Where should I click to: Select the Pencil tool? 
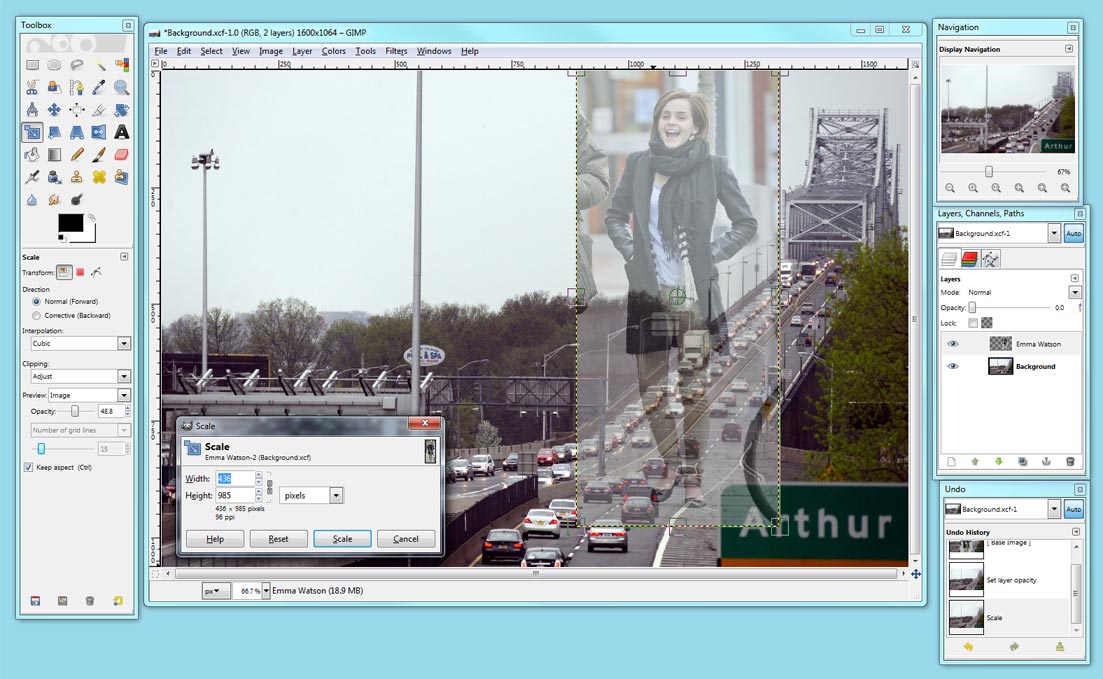[x=77, y=155]
